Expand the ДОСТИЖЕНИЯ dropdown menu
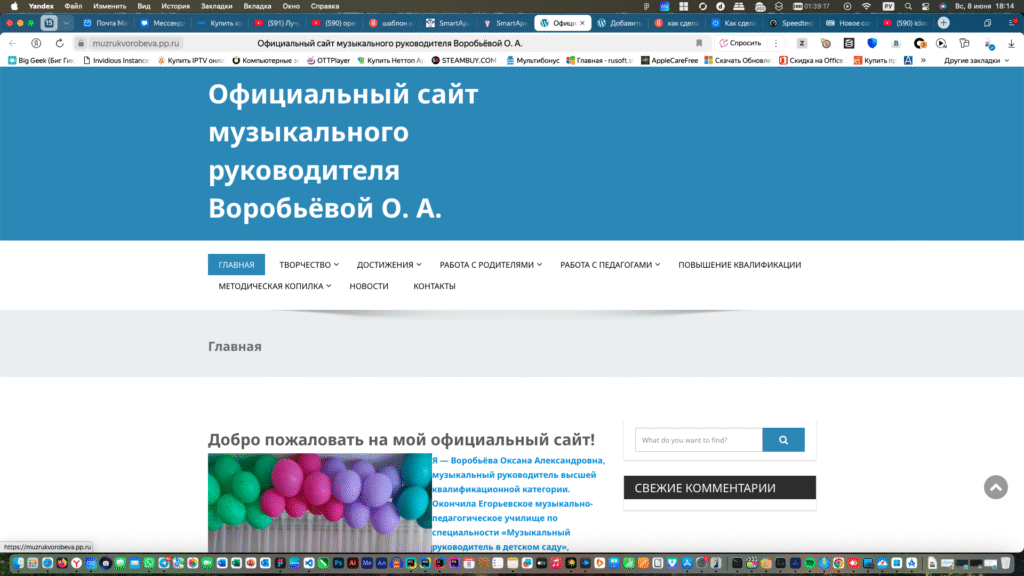 point(389,265)
